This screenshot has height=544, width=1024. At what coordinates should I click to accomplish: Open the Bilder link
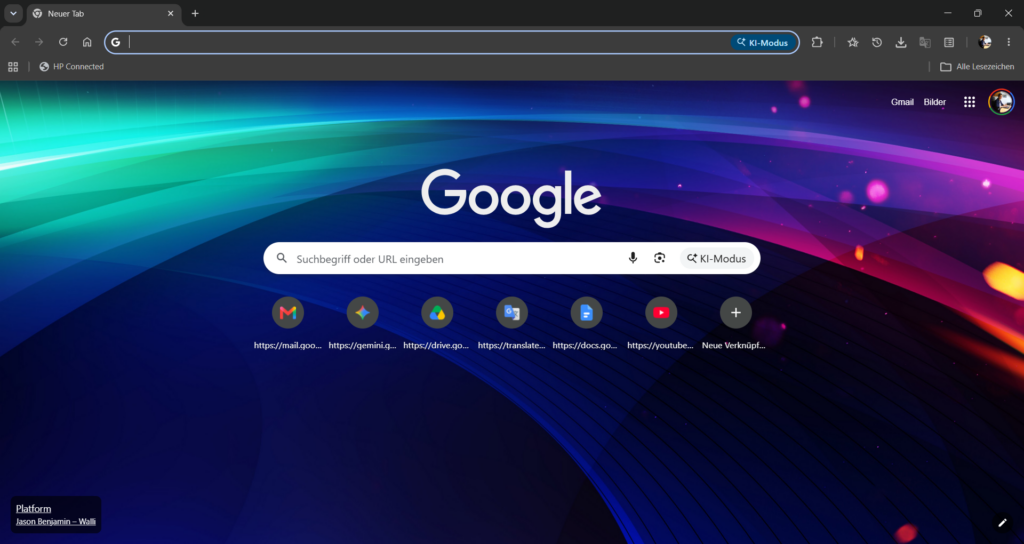point(935,102)
